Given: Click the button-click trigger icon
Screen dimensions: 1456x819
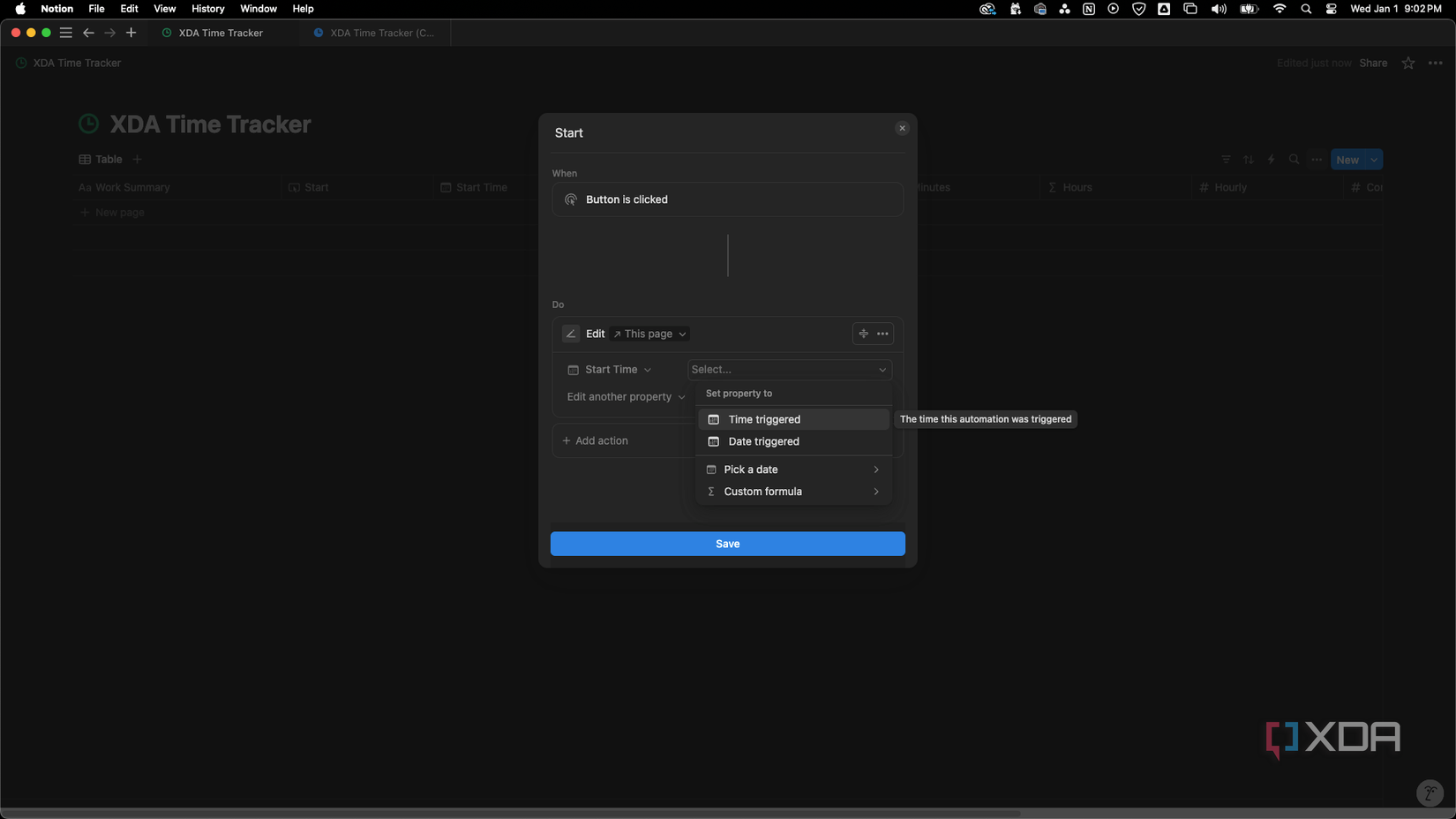Looking at the screenshot, I should coord(571,199).
